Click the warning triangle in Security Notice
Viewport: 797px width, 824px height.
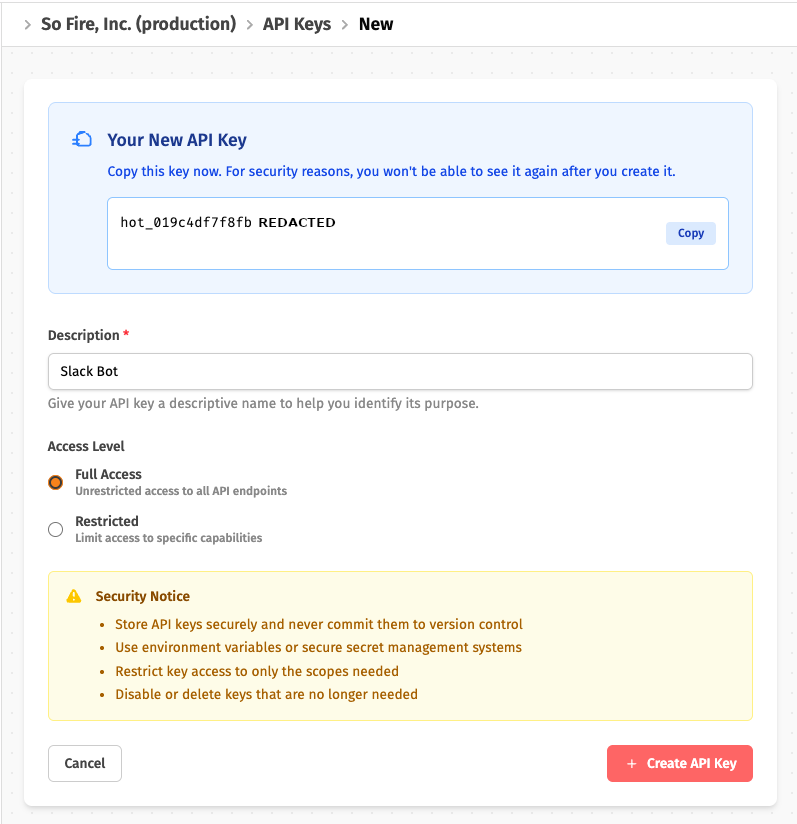click(x=72, y=595)
